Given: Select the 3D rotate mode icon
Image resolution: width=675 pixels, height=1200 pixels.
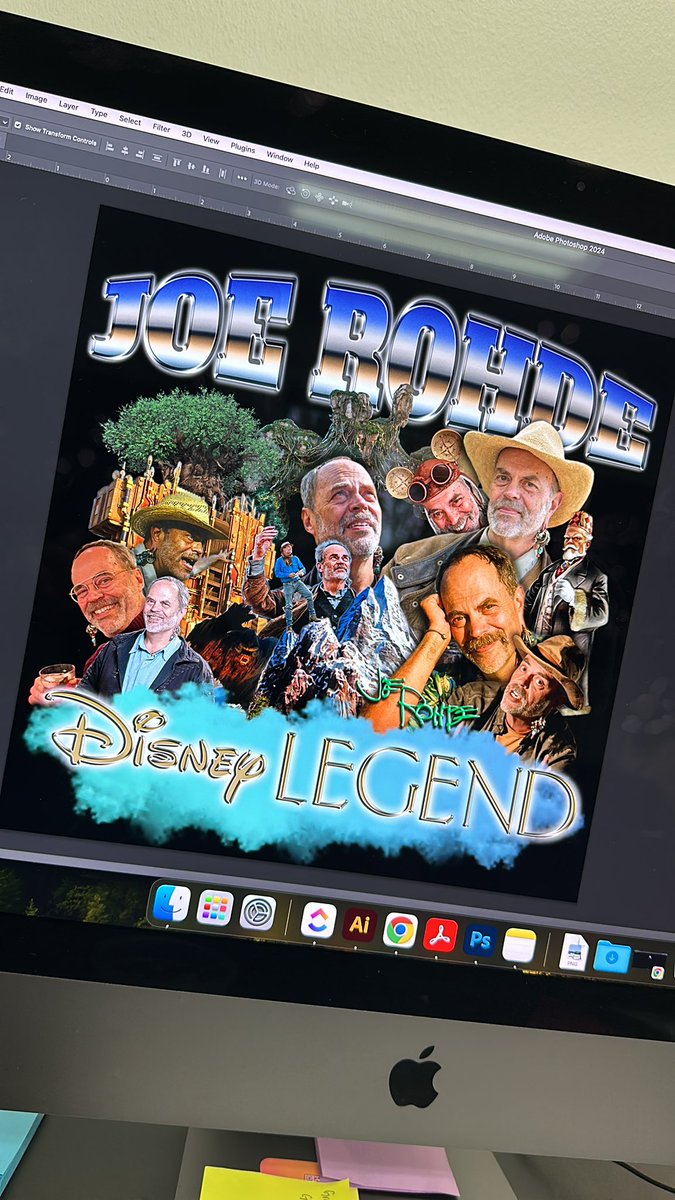Looking at the screenshot, I should [x=290, y=190].
